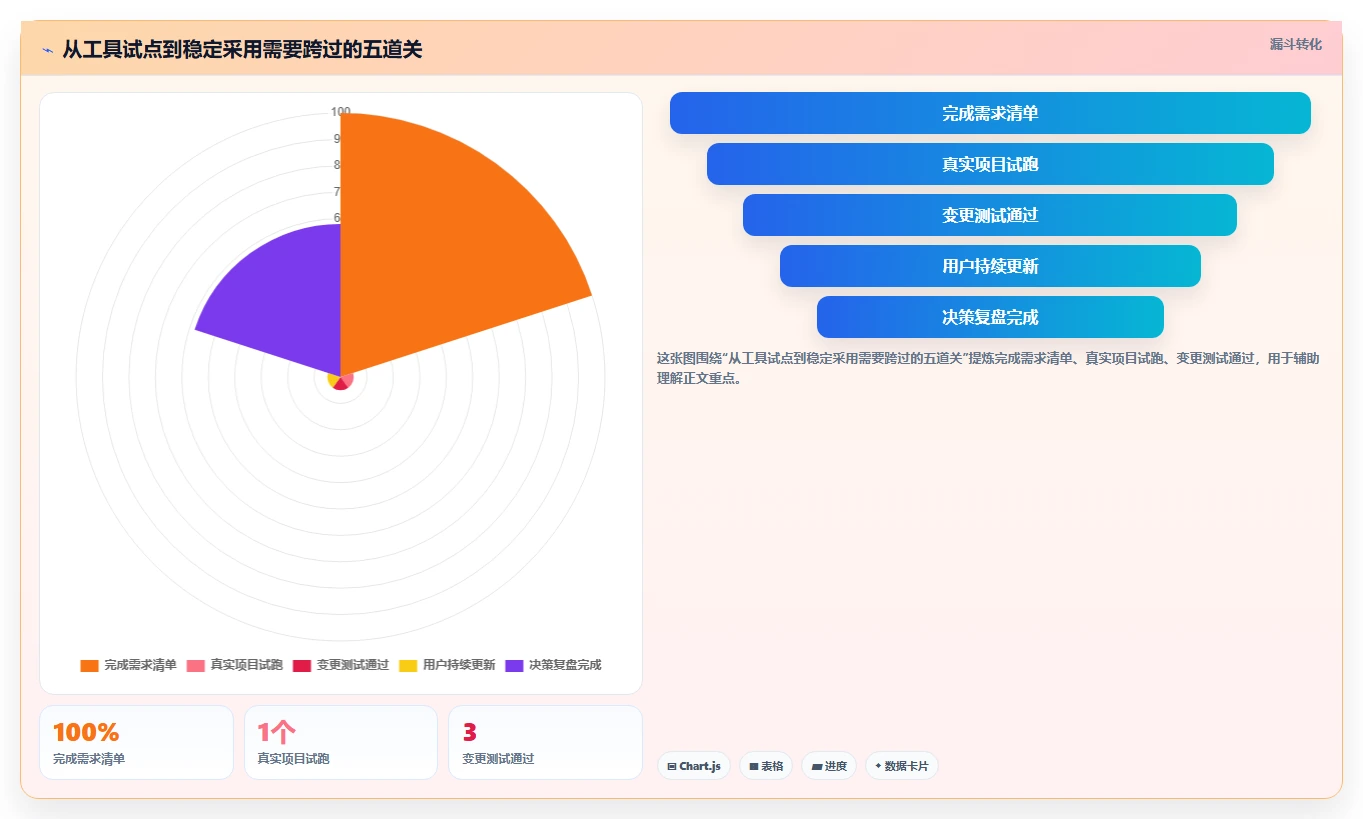Click the description paragraph below the funnel
This screenshot has height=819, width=1363.
tap(988, 368)
